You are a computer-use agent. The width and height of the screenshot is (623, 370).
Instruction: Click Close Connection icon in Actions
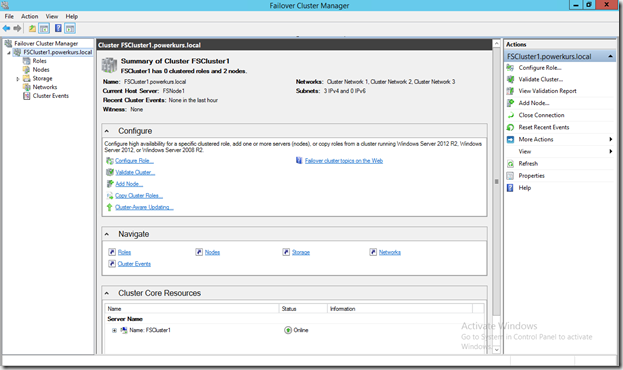pos(510,115)
